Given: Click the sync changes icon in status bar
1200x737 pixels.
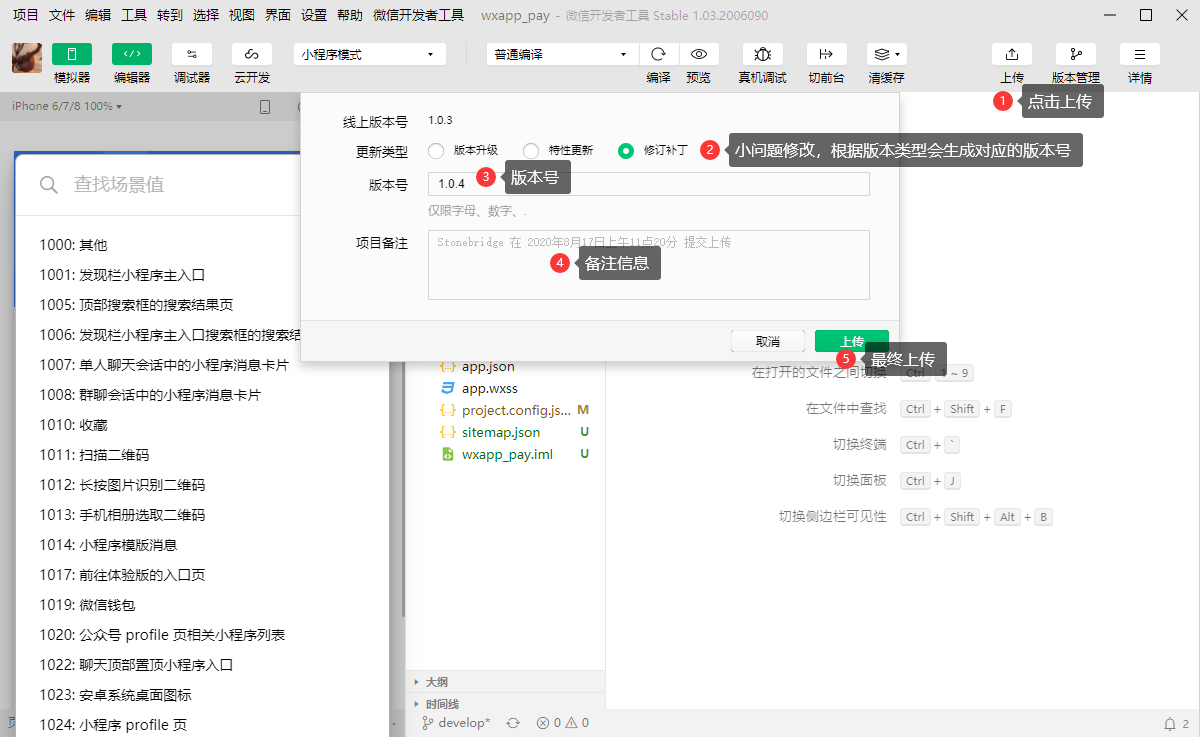Looking at the screenshot, I should click(513, 723).
